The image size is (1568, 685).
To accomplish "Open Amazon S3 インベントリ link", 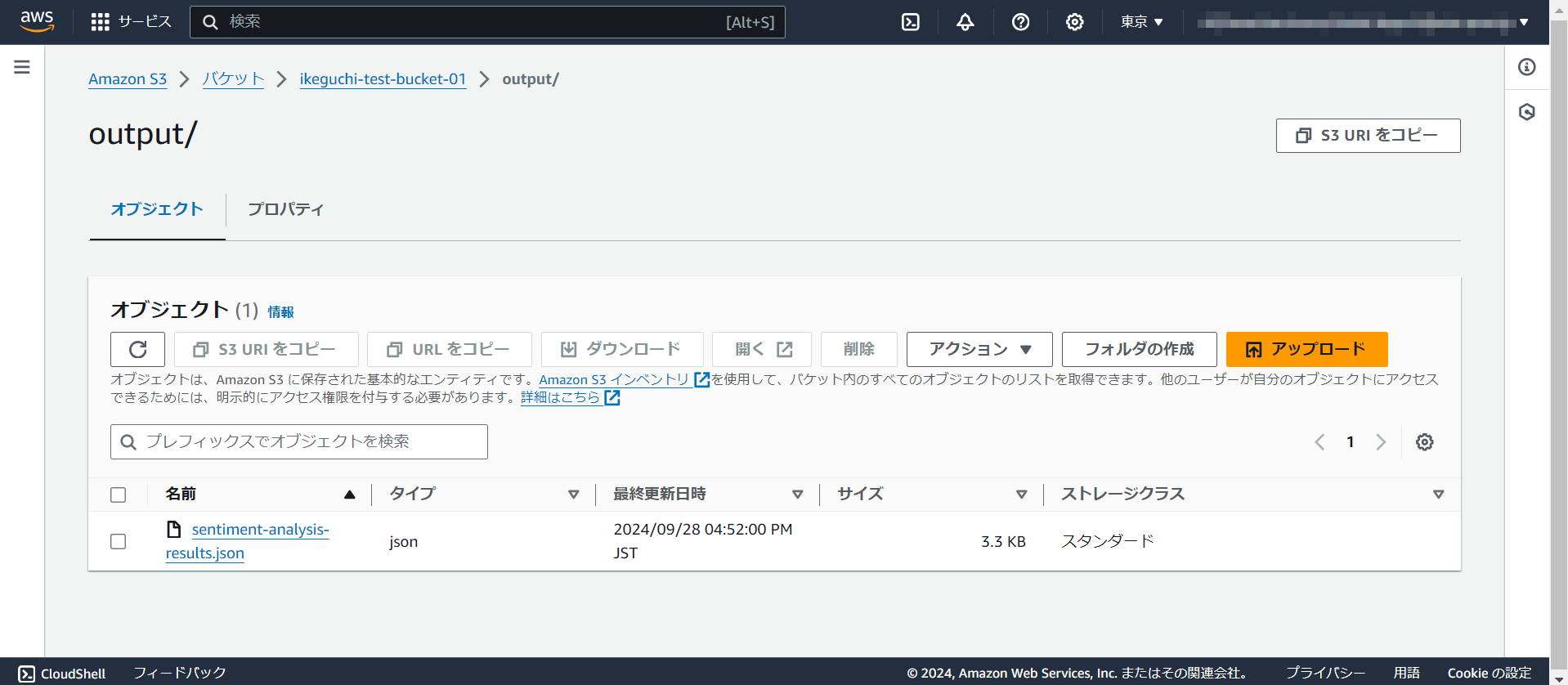I will [x=613, y=379].
